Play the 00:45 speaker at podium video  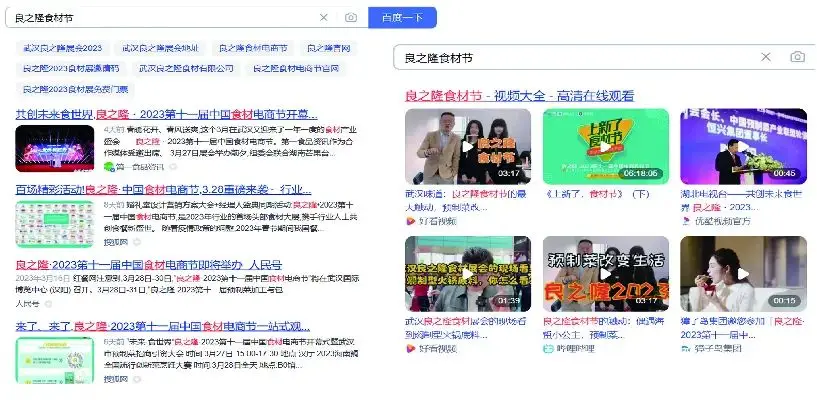coord(744,146)
